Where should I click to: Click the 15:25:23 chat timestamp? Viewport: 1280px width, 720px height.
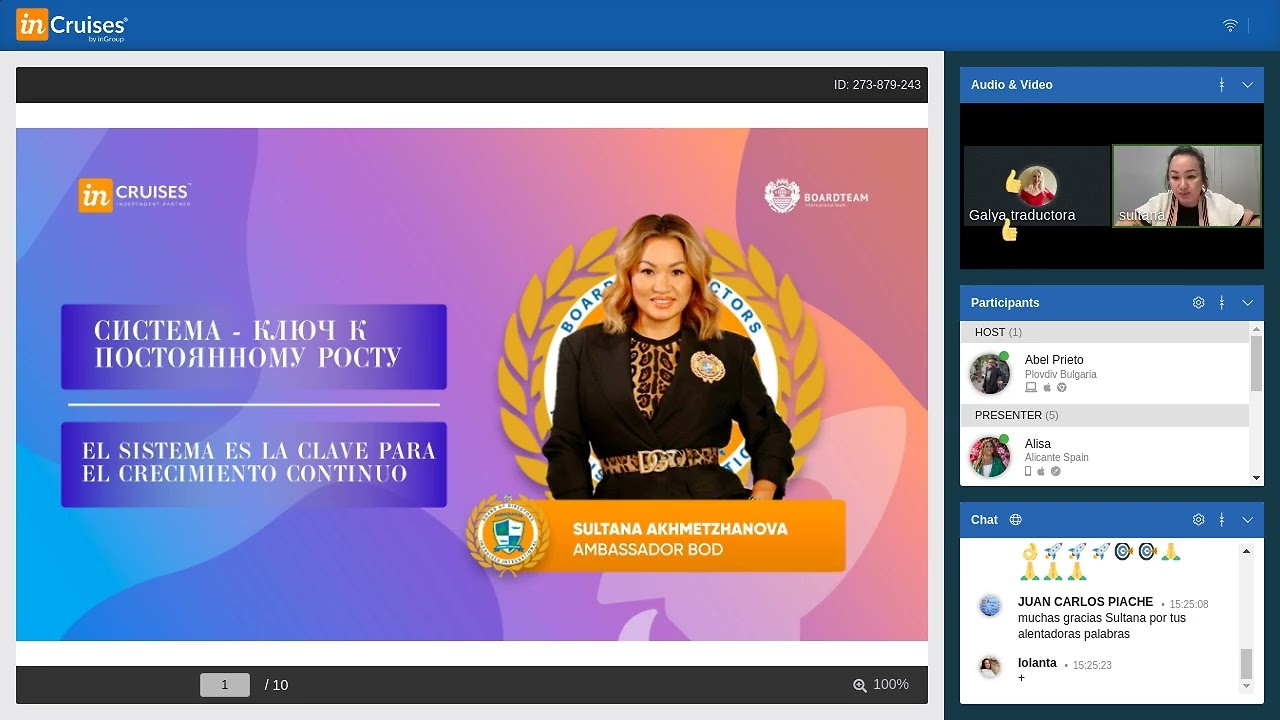[x=1092, y=665]
